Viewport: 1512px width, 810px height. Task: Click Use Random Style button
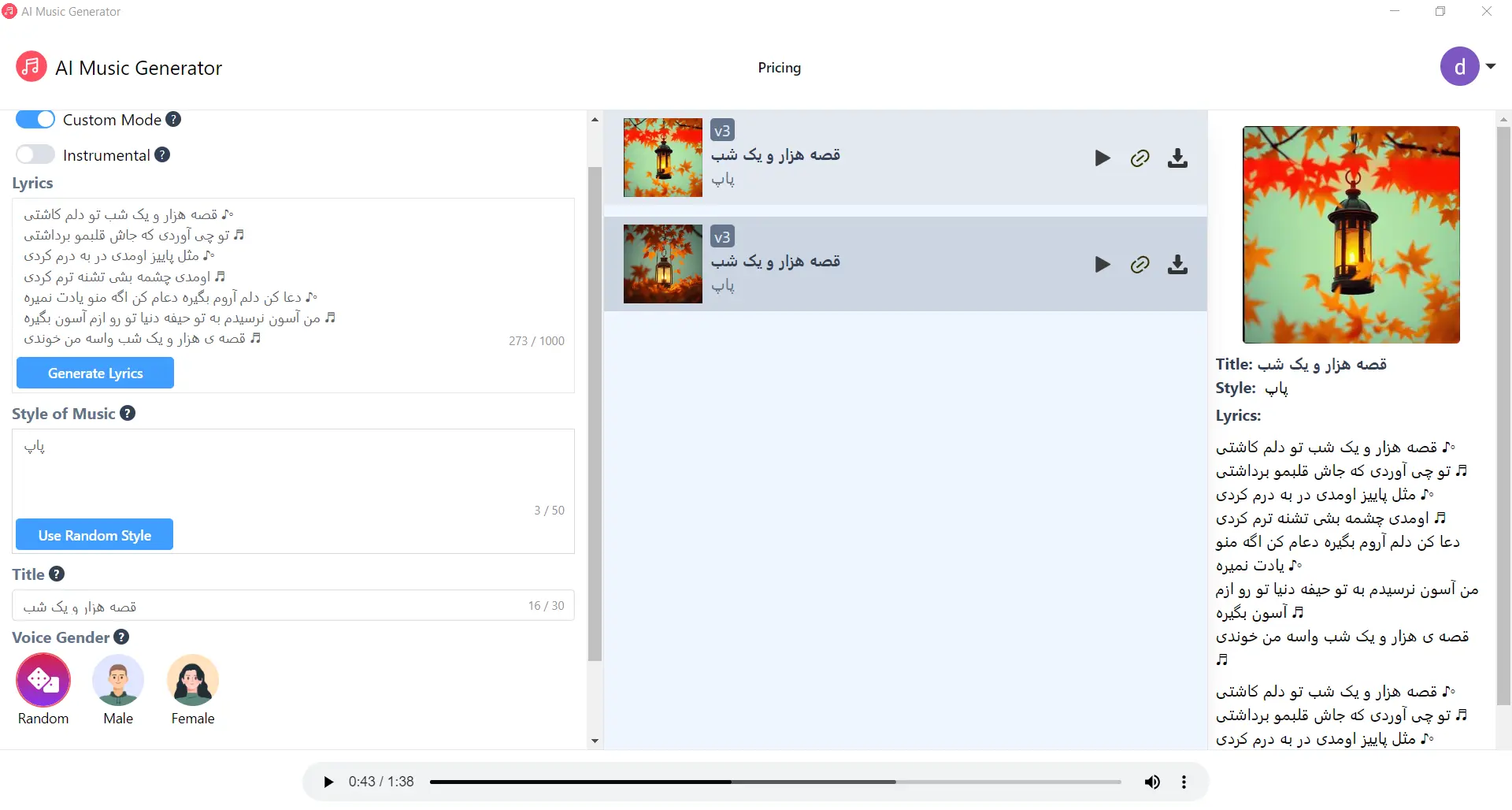94,535
